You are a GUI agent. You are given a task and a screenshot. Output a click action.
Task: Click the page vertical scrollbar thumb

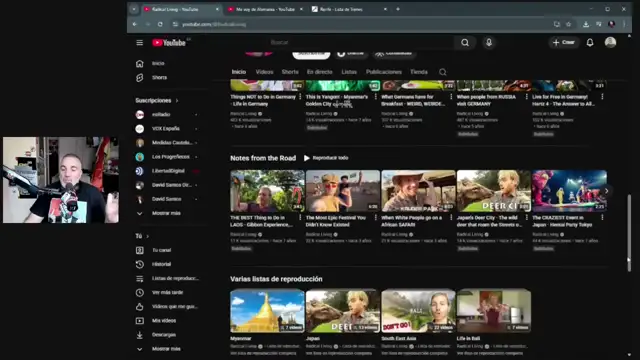(629, 233)
